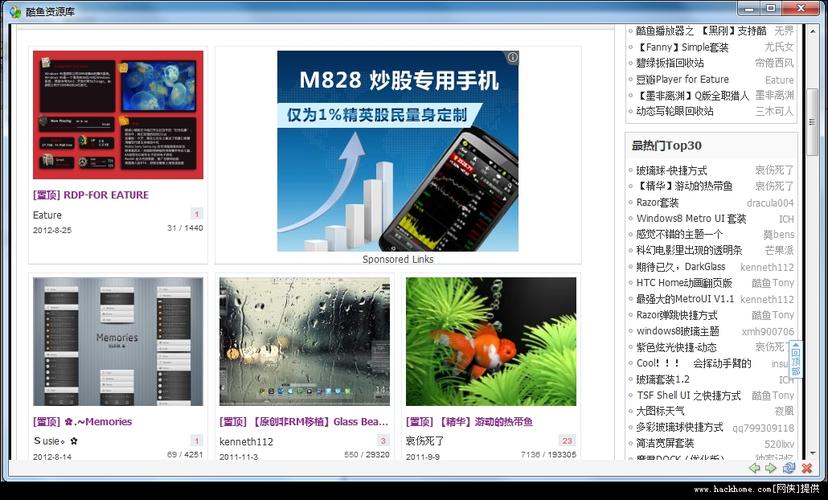Open 紫色炫光快捷-动态 entry
This screenshot has height=500, width=828.
[x=676, y=347]
